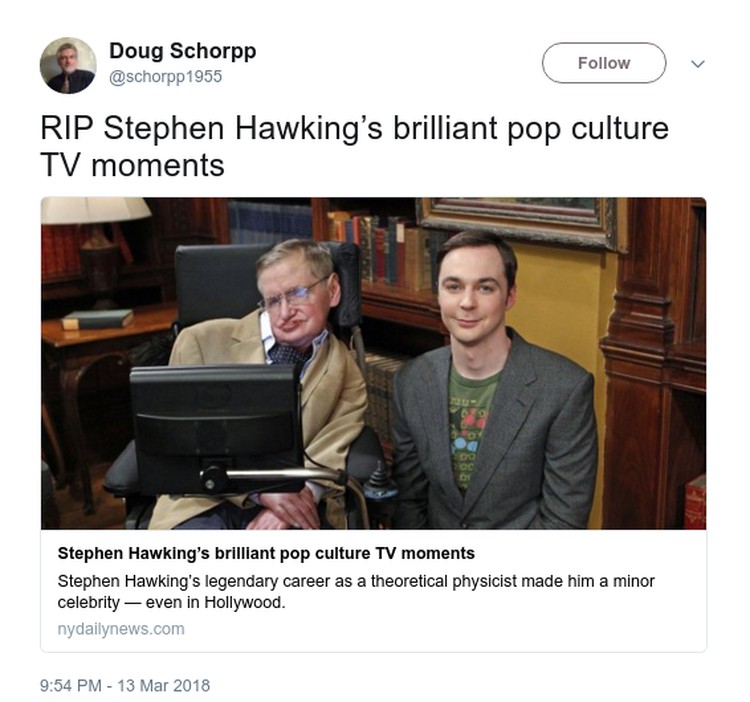
Task: Click the red book at the photo's right edge
Action: pos(695,503)
